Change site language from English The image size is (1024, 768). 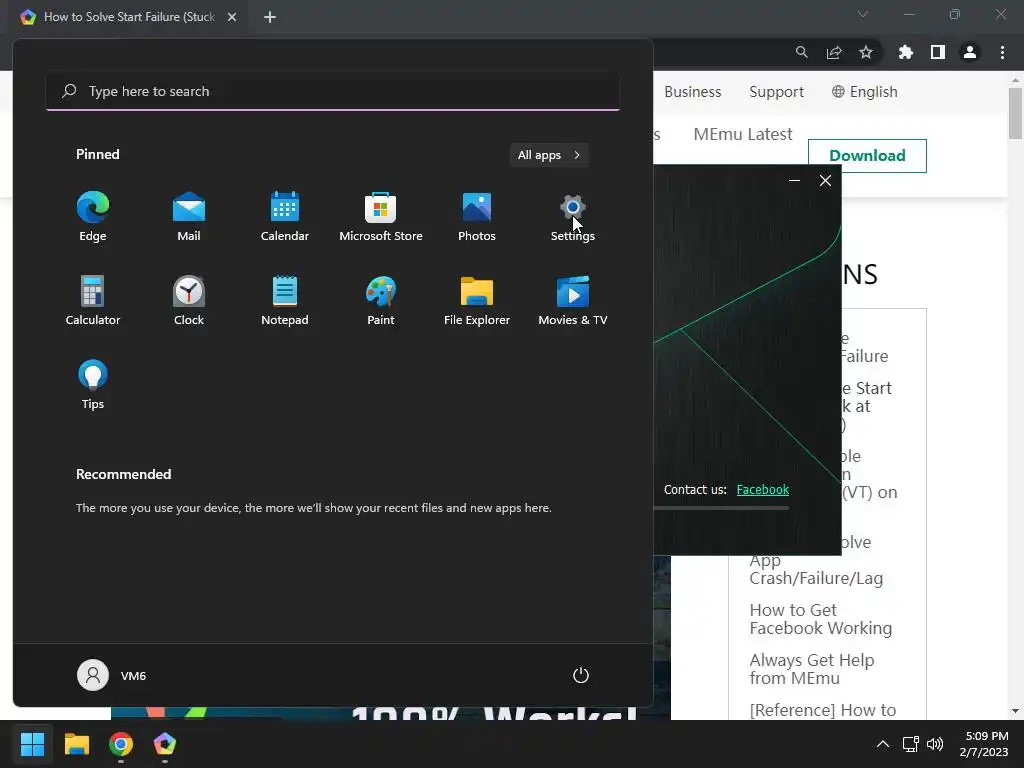tap(865, 92)
